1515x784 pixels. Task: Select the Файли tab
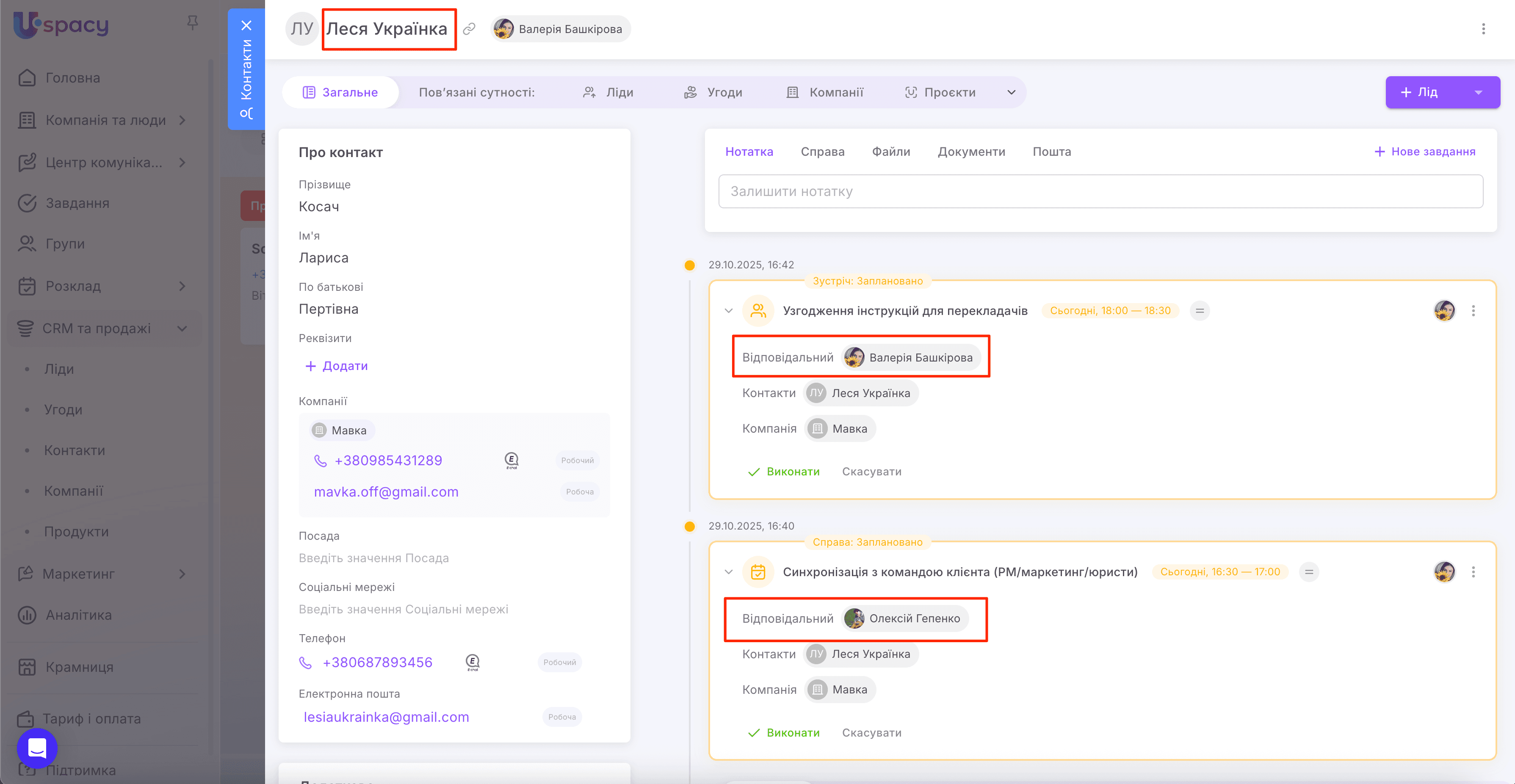click(x=891, y=152)
